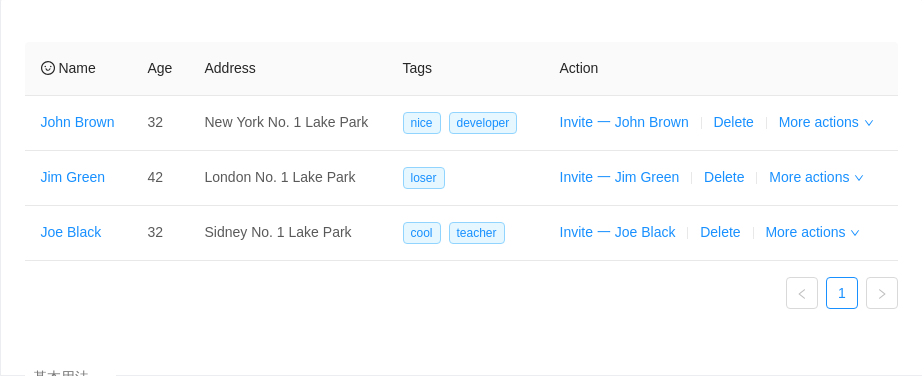The height and width of the screenshot is (376, 922).
Task: Invite Jim Green
Action: [619, 177]
